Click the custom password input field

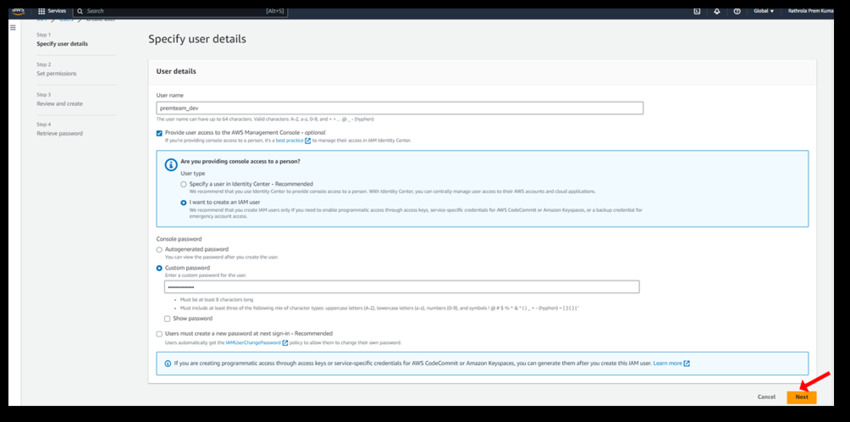coord(402,287)
